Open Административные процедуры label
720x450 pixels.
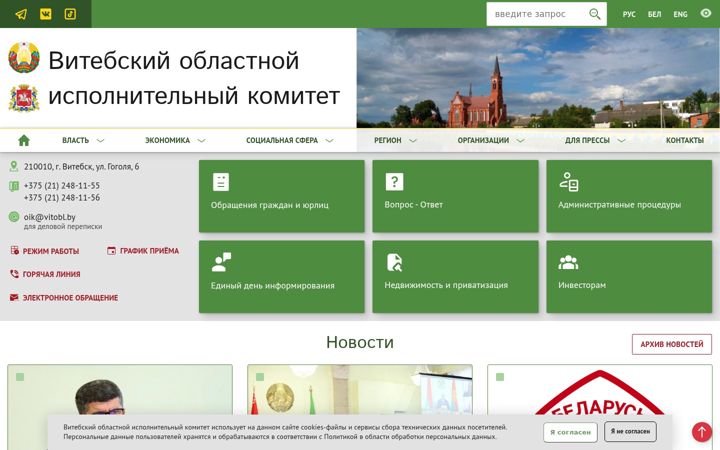pyautogui.click(x=619, y=205)
